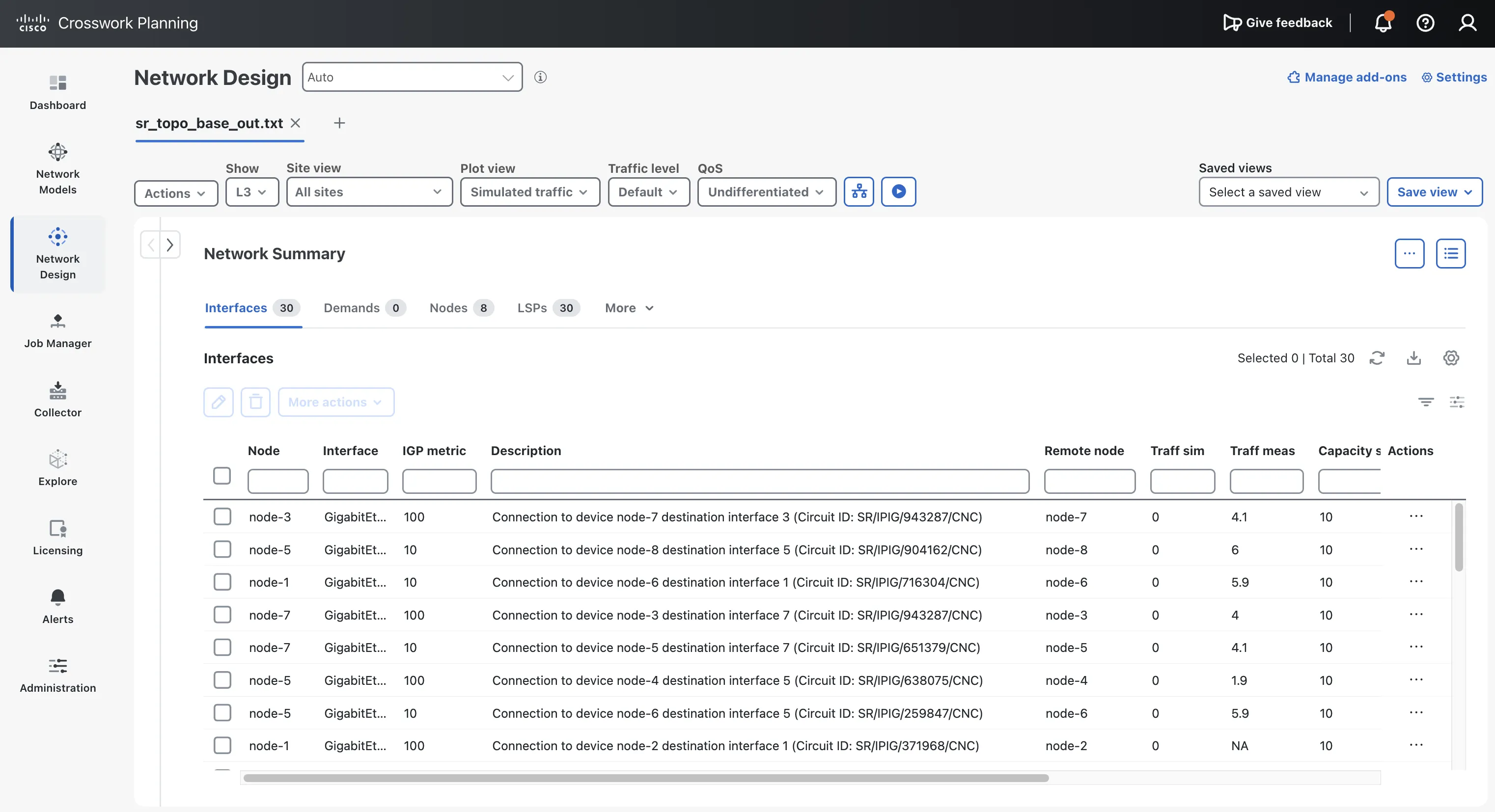Click the run simulation play icon
The width and height of the screenshot is (1495, 812).
[898, 191]
